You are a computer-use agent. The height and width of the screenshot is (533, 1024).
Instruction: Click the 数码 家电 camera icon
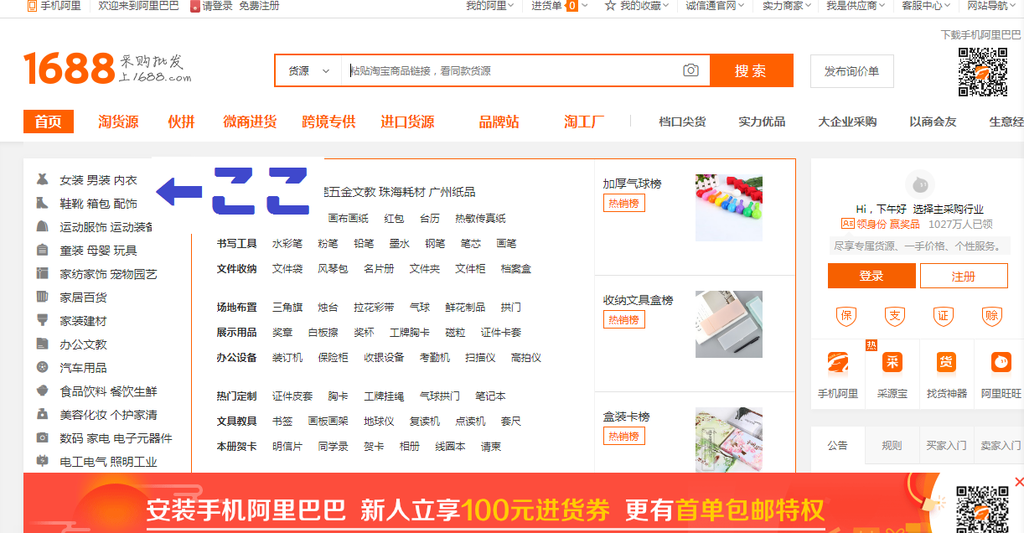click(42, 438)
